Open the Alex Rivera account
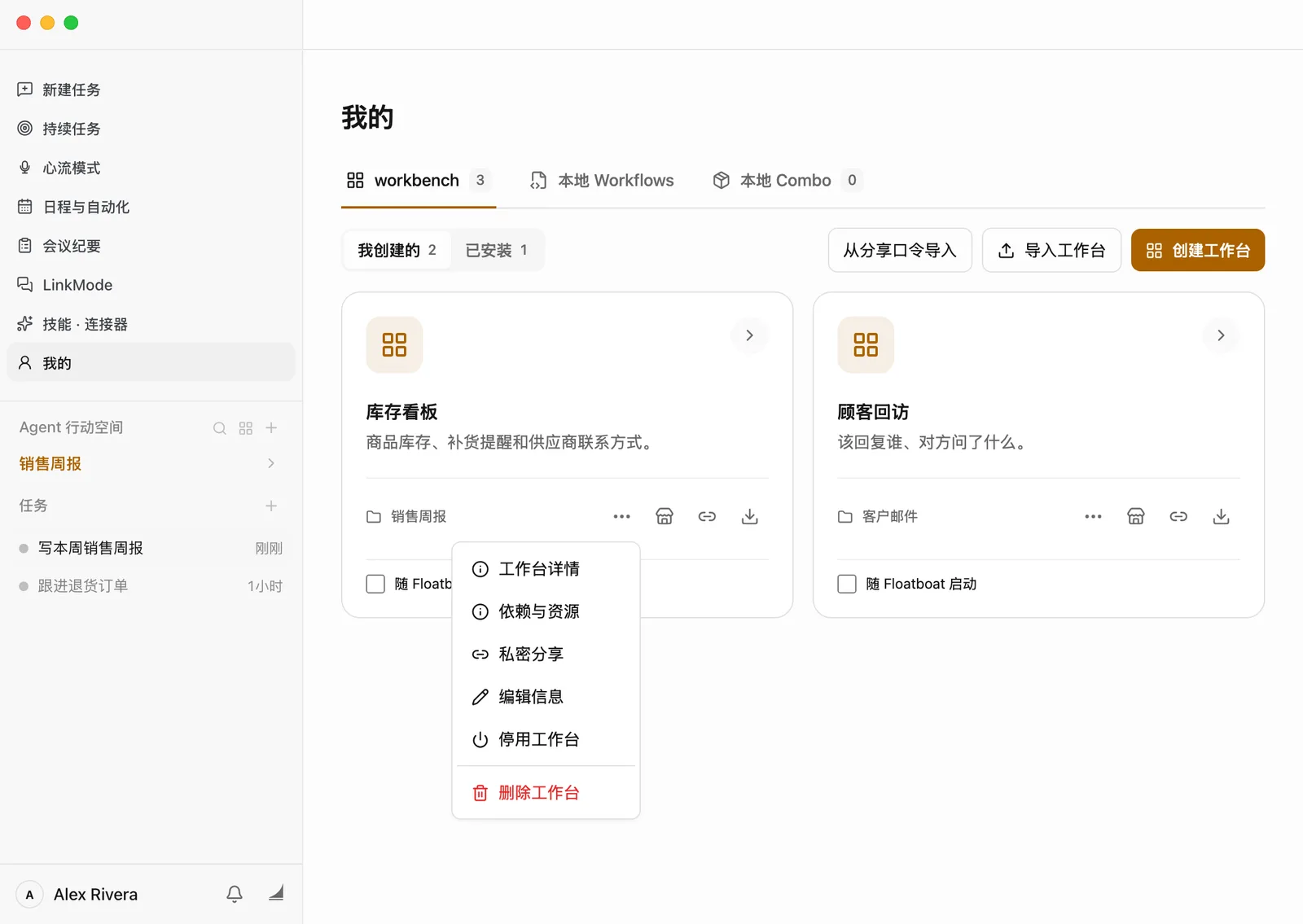 pyautogui.click(x=78, y=894)
